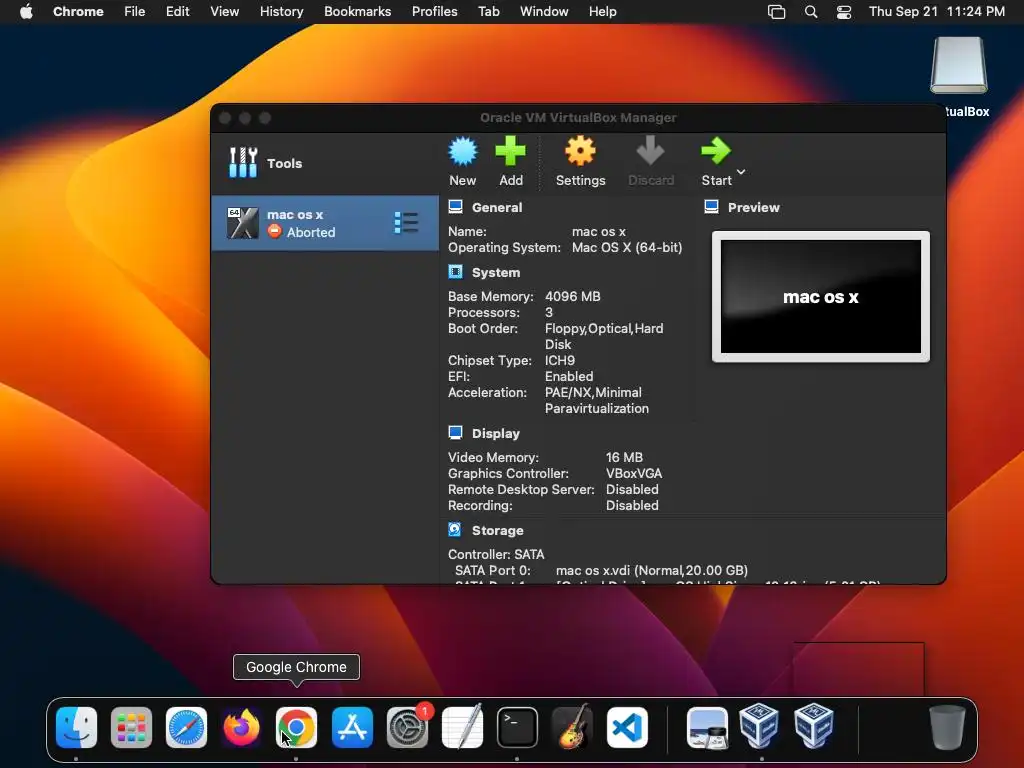Click the Stage Manager icon in menu bar
Image resolution: width=1024 pixels, height=768 pixels.
coord(776,12)
